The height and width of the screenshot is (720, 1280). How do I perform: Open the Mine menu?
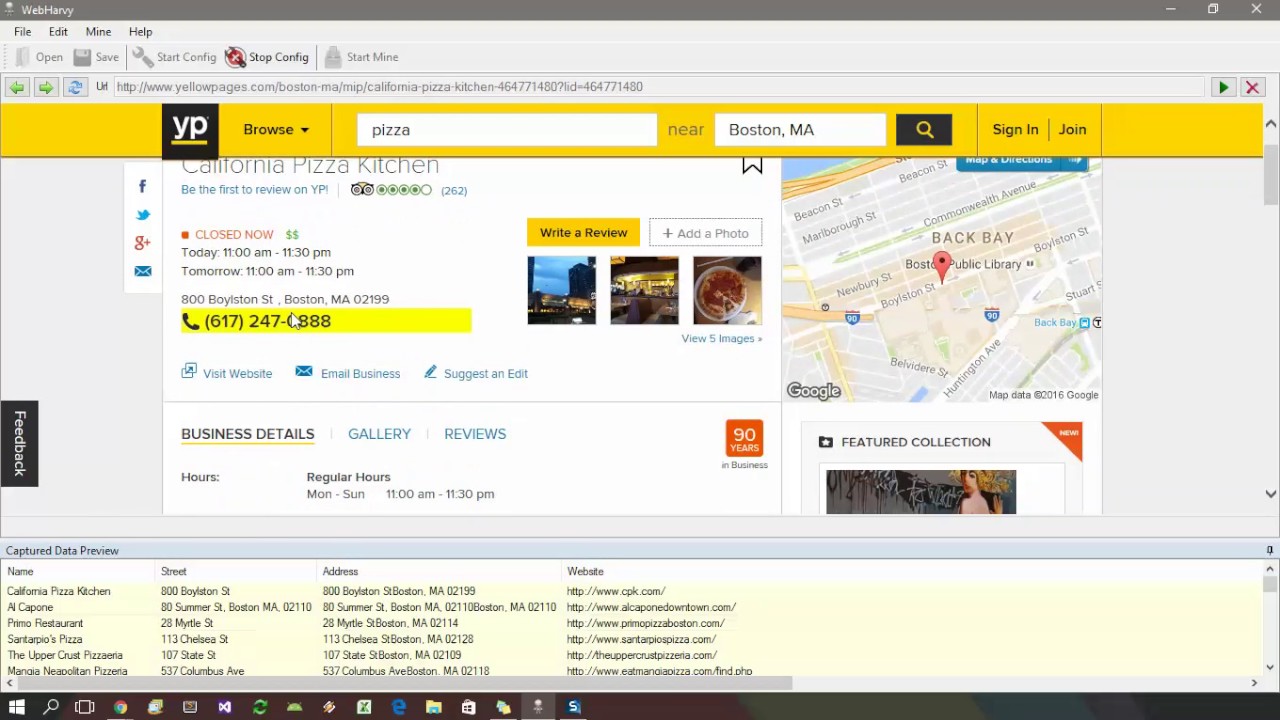pos(98,32)
